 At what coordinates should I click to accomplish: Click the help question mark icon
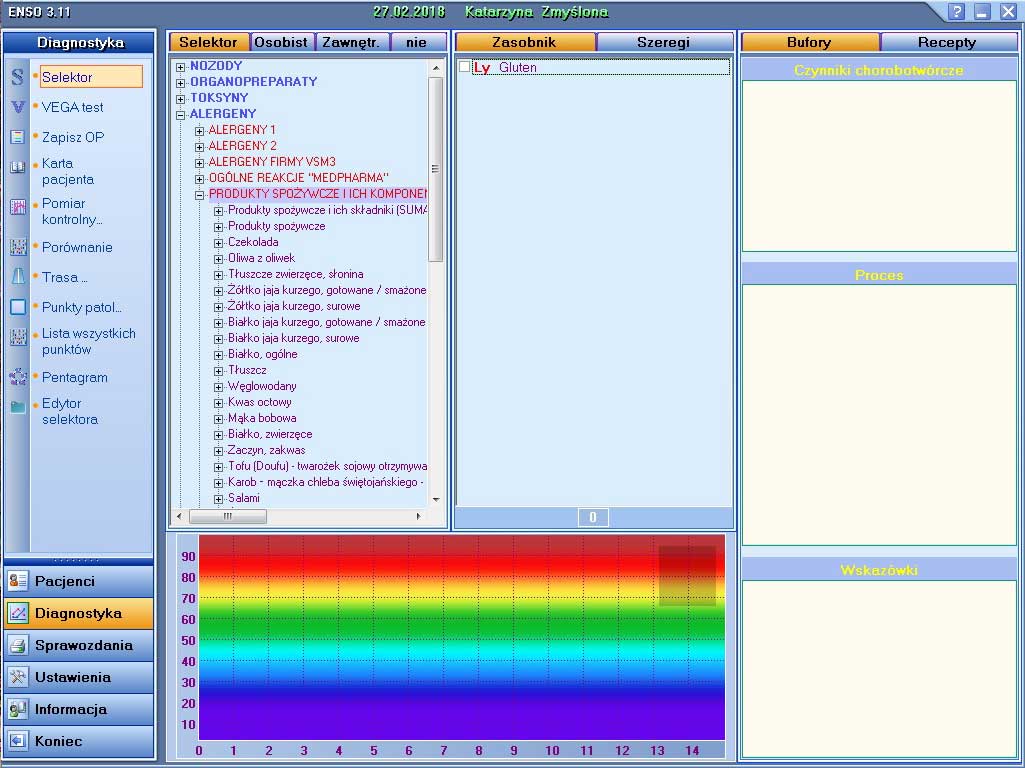pyautogui.click(x=957, y=12)
